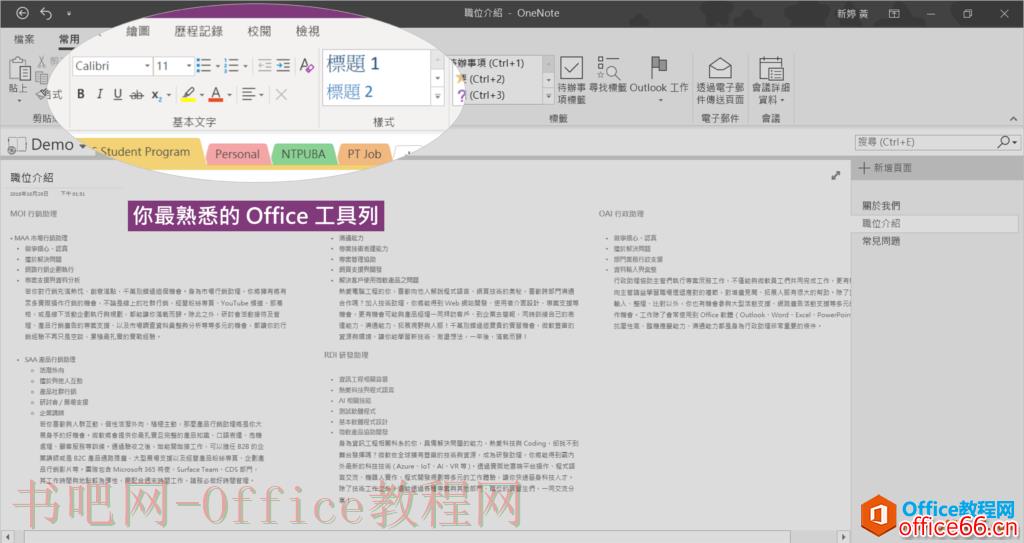Collapse the ribbon with chevron

click(x=1013, y=119)
